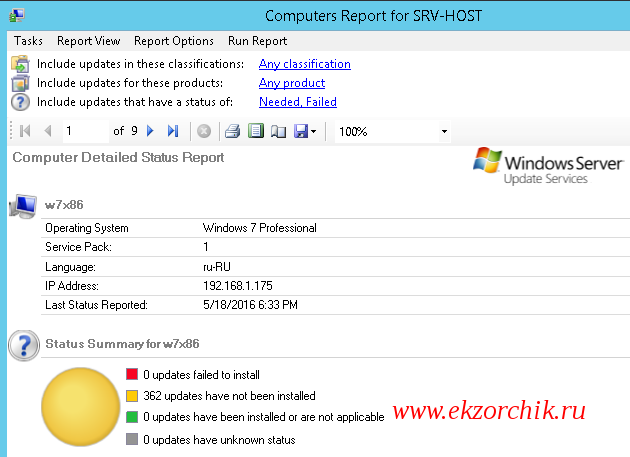Click the w7x86 computer icon
Image resolution: width=630 pixels, height=457 pixels.
coord(23,206)
